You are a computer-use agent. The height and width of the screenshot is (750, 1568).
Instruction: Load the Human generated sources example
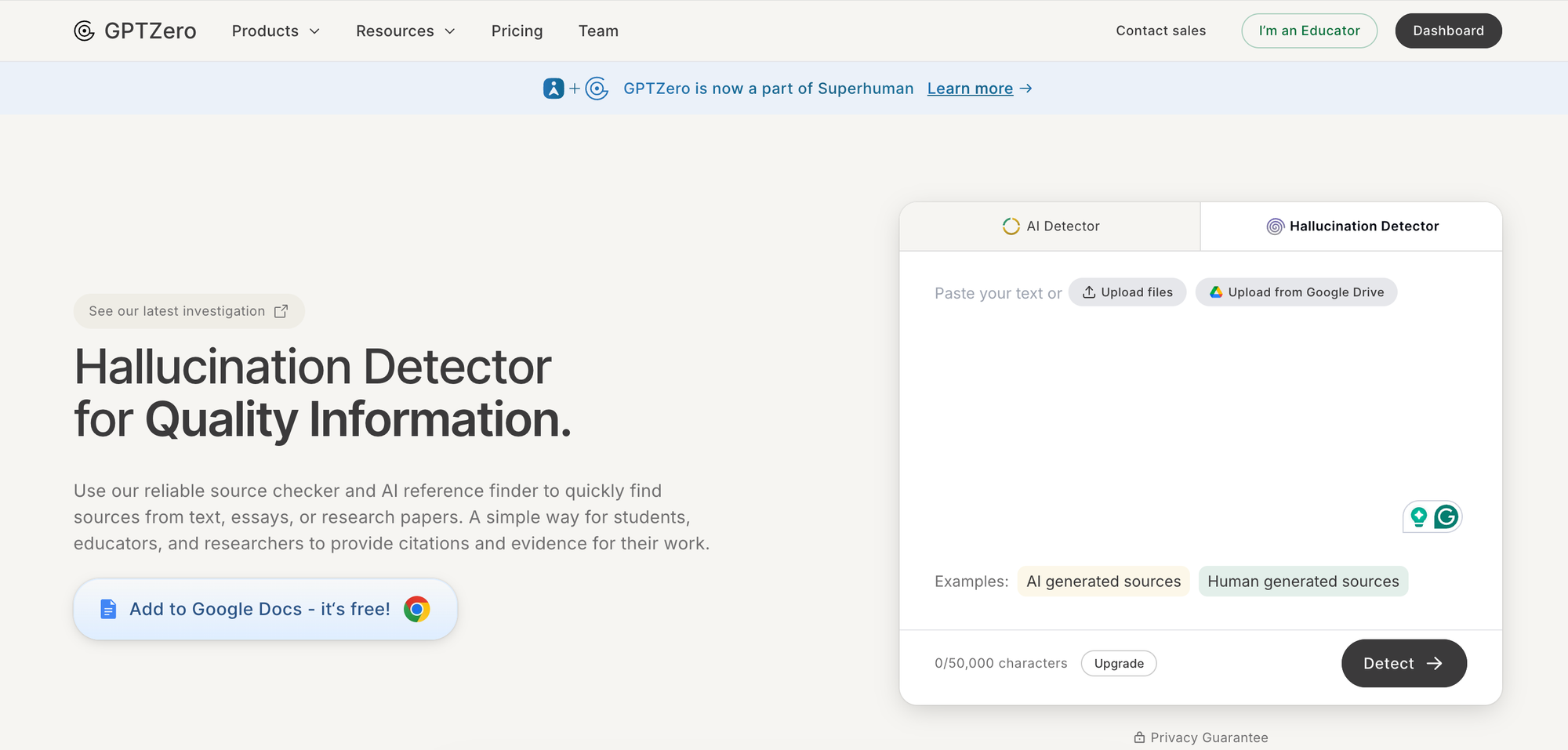[x=1303, y=582]
